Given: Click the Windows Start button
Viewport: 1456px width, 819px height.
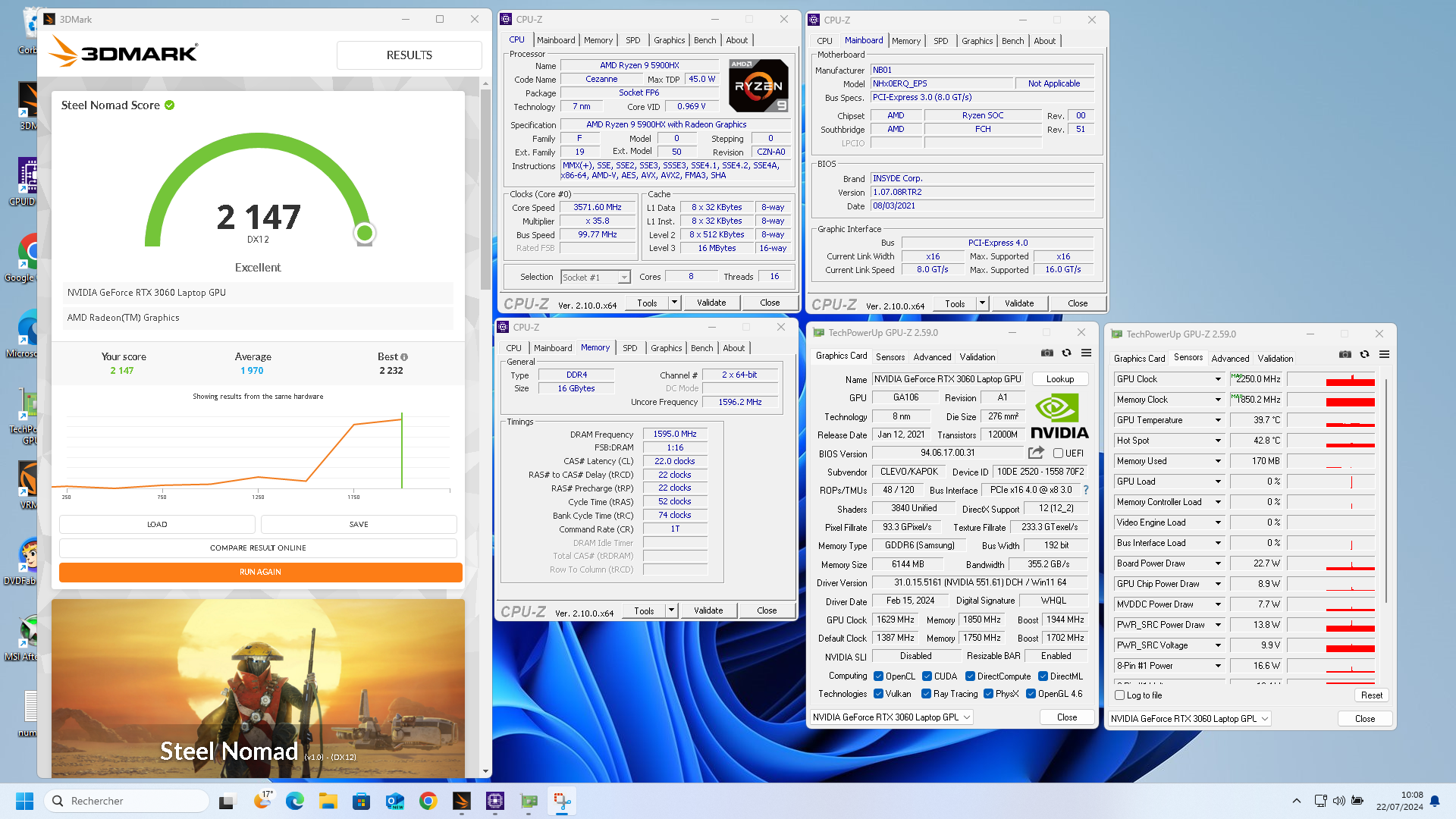Looking at the screenshot, I should pos(24,801).
